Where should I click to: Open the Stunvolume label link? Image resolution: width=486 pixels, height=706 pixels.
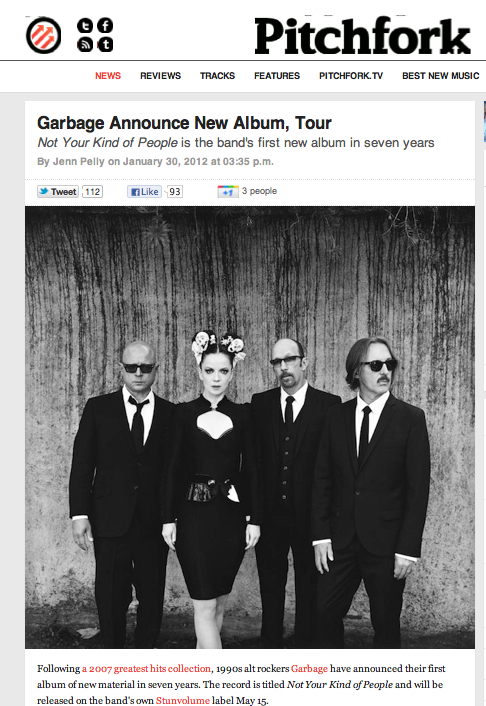(x=182, y=701)
